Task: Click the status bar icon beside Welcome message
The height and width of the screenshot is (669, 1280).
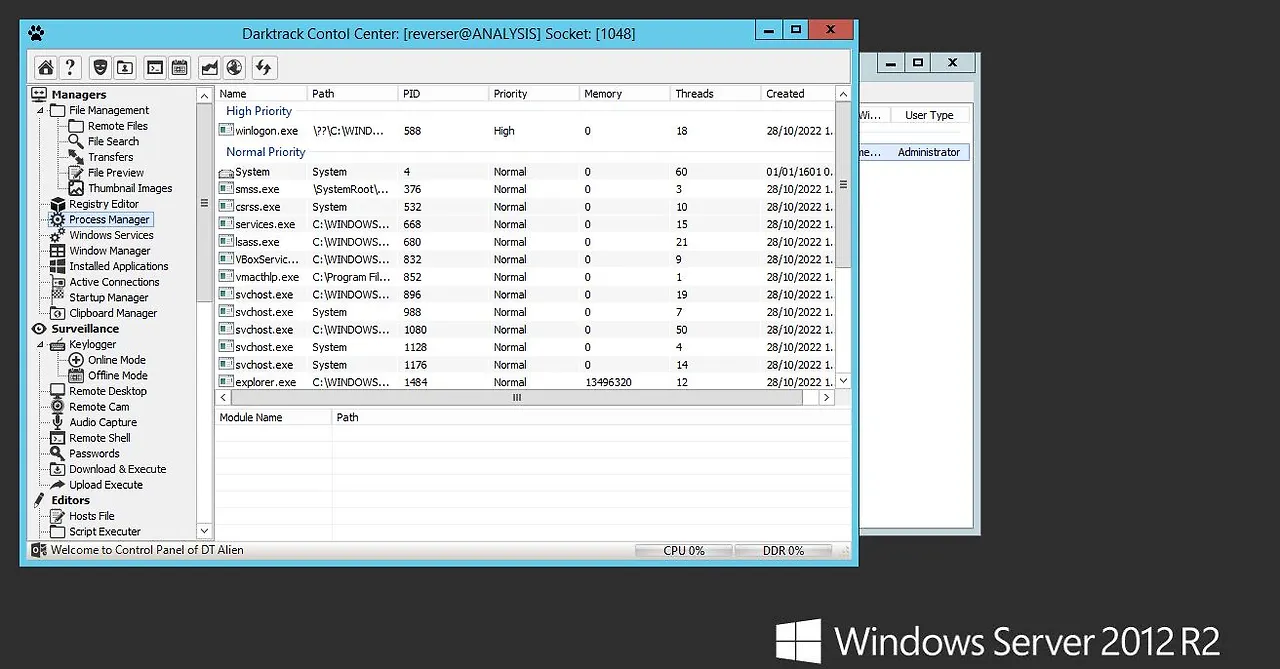Action: tap(39, 550)
